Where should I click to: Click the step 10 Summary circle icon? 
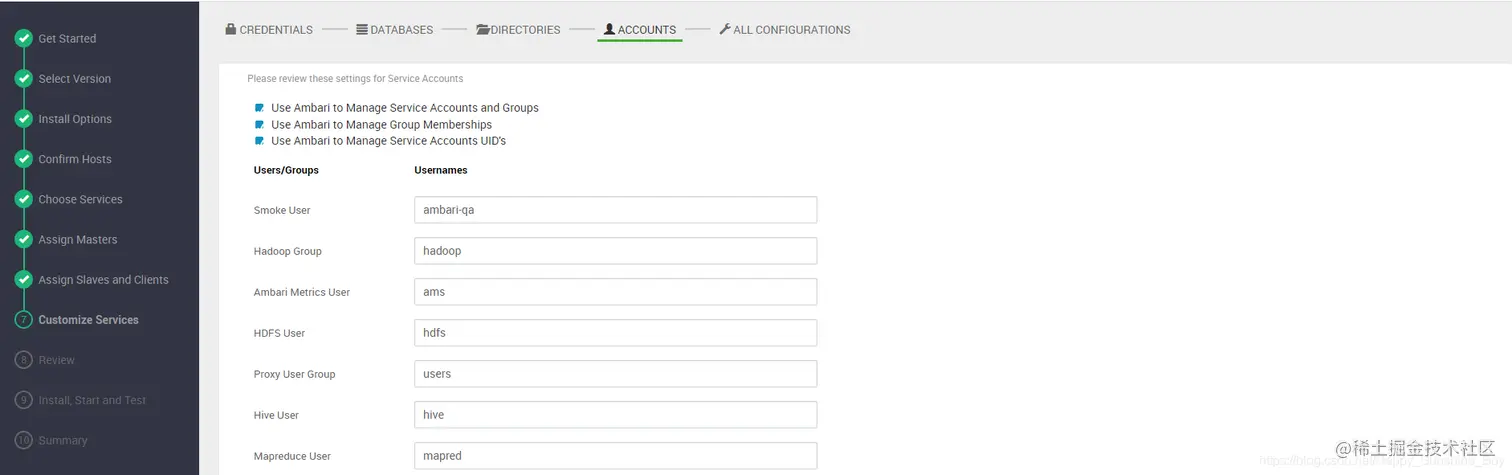tap(23, 440)
